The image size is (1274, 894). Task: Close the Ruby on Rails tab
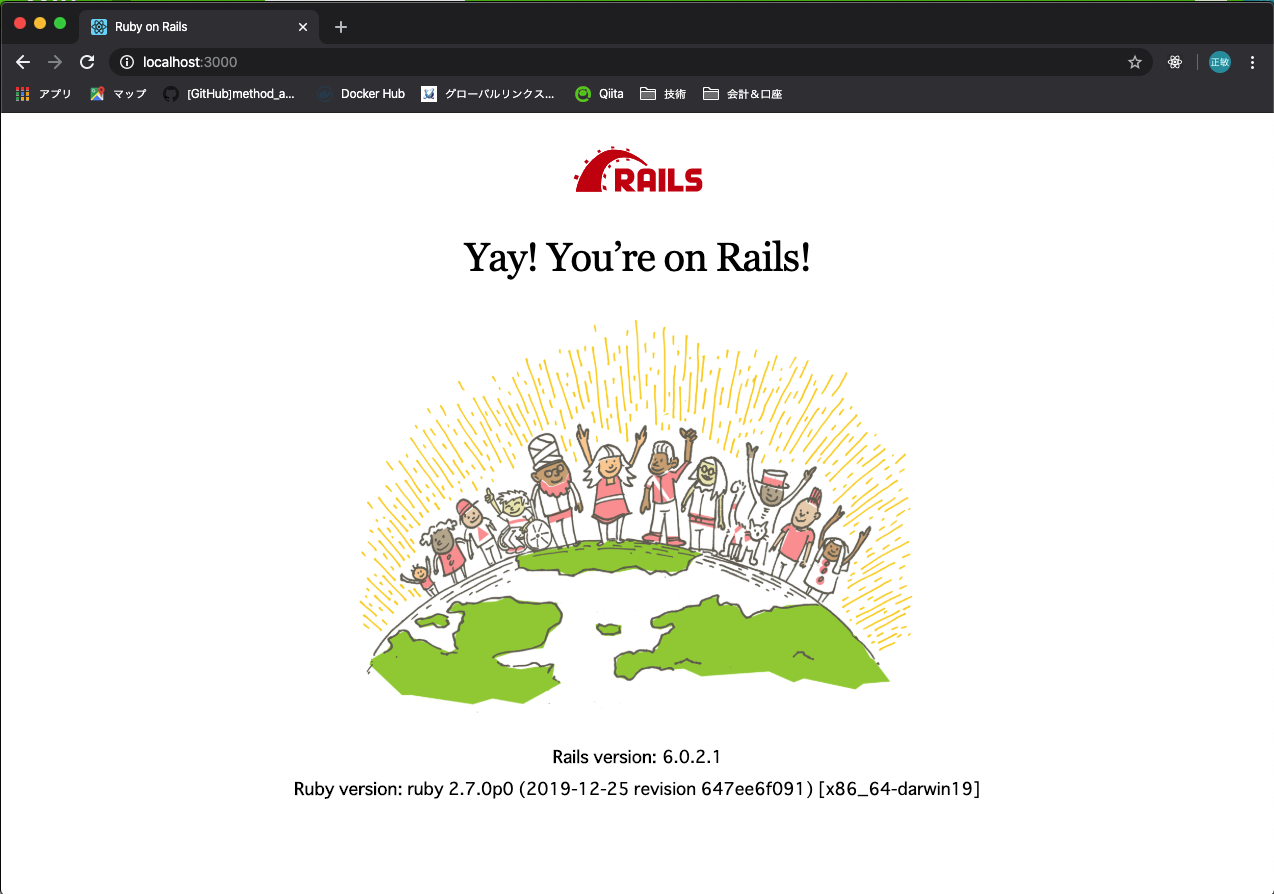tap(303, 27)
